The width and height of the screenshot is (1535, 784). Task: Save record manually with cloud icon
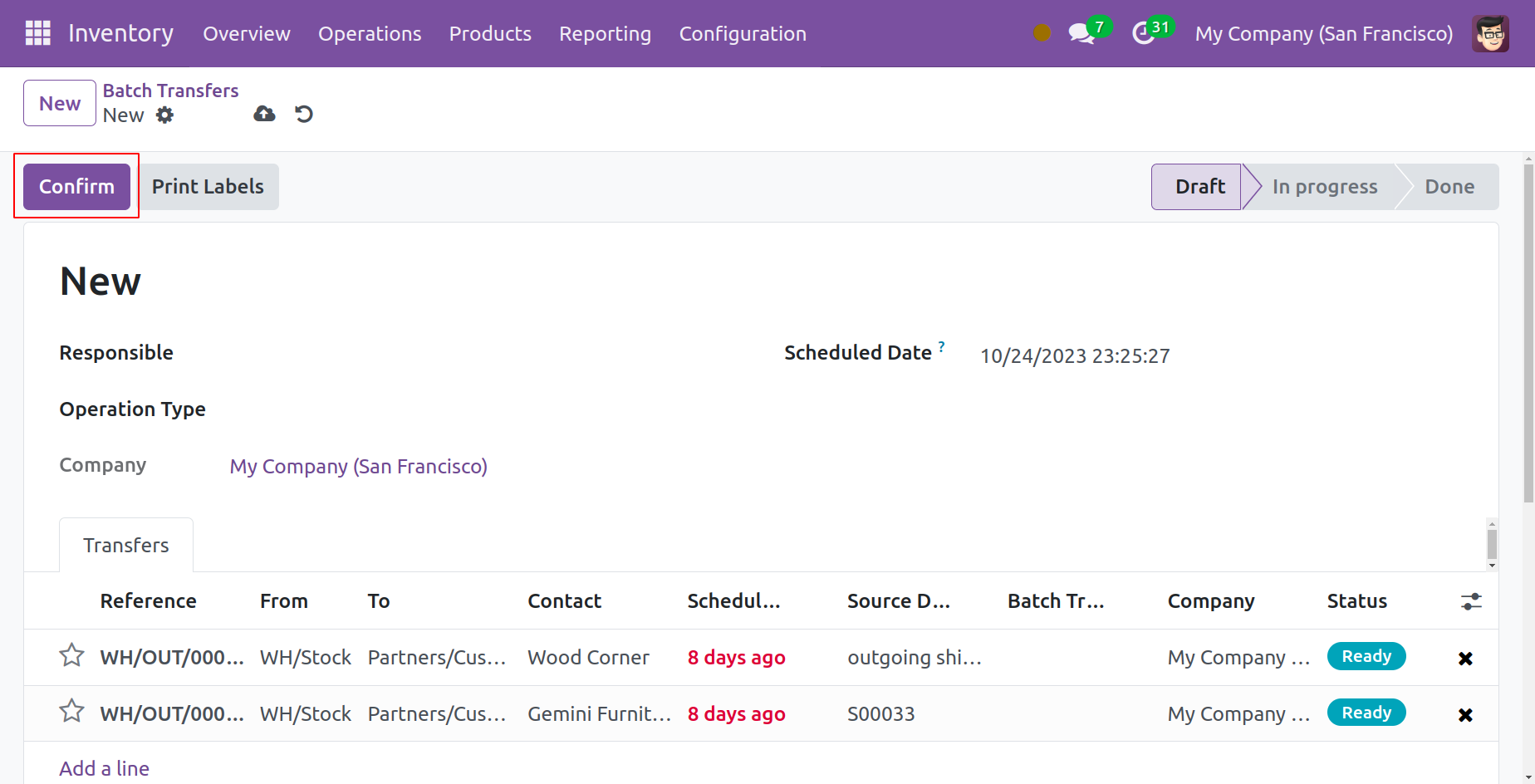tap(264, 114)
